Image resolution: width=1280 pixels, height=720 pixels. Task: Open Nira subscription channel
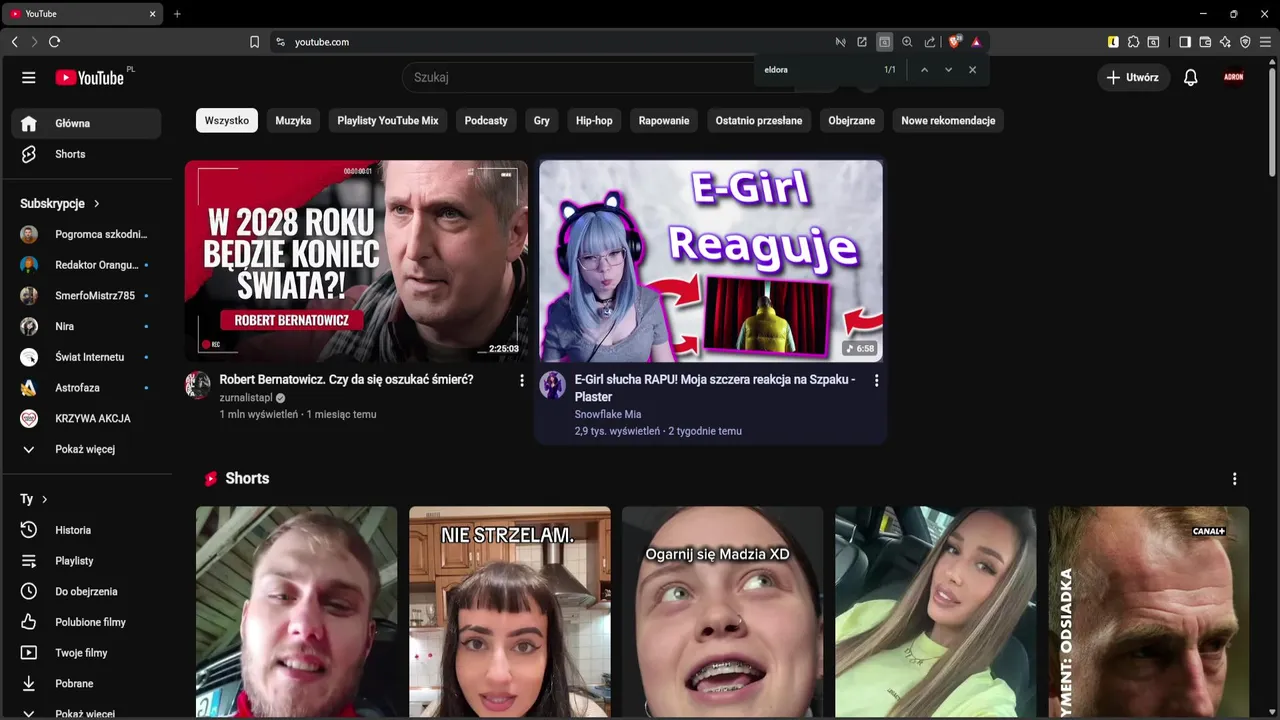[86, 327]
